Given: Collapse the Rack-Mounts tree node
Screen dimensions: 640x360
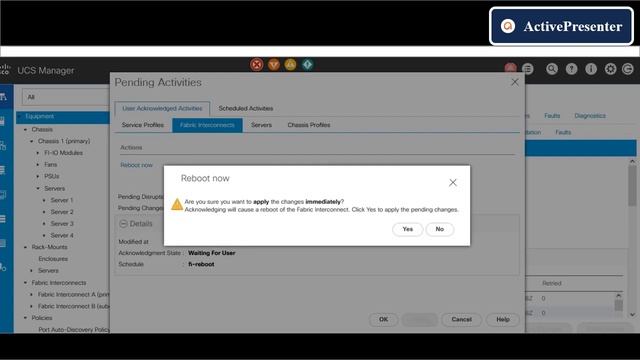Looking at the screenshot, I should [25, 247].
